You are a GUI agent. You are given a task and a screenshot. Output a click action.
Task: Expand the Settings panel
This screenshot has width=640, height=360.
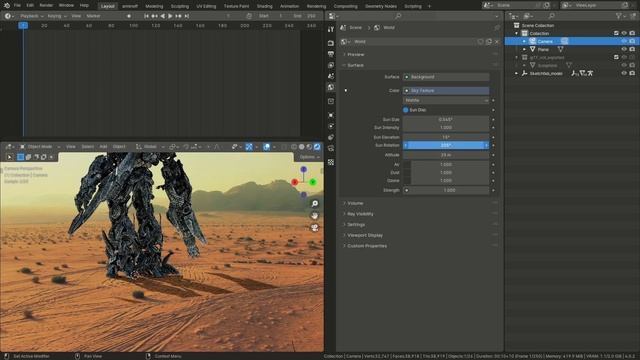pos(356,224)
